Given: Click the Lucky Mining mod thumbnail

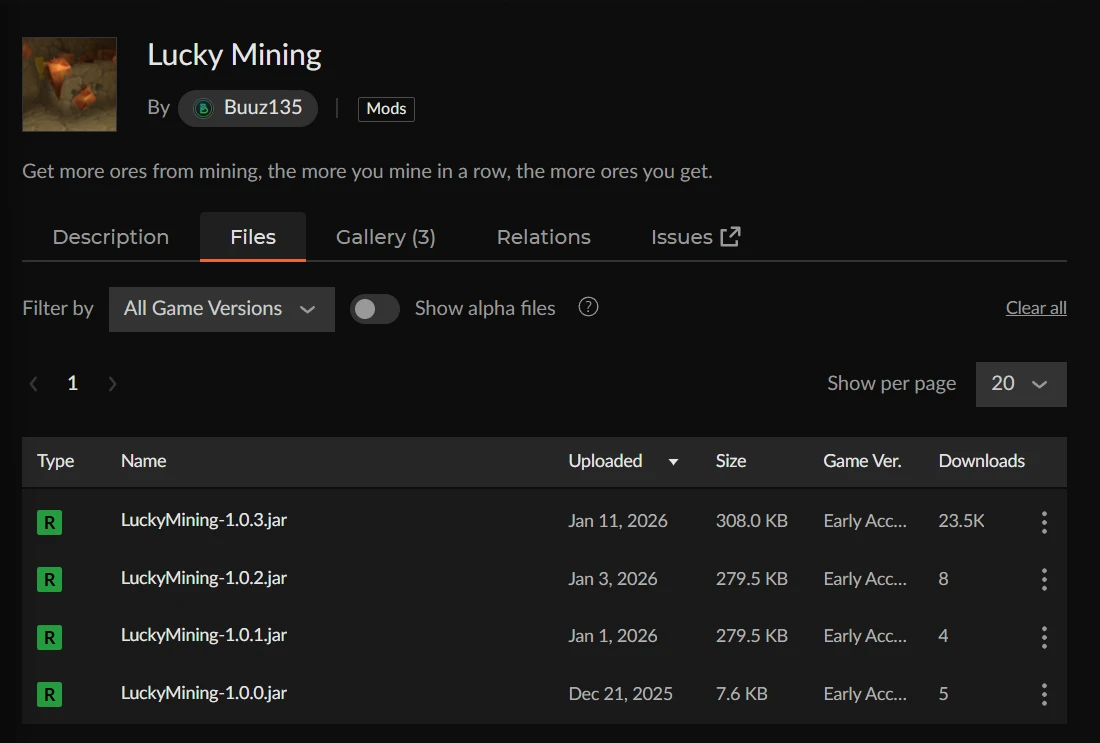Looking at the screenshot, I should pyautogui.click(x=70, y=84).
